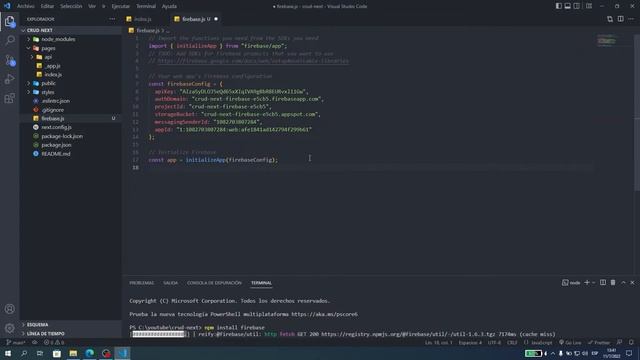Open errors and warnings count in status bar

click(x=54, y=342)
